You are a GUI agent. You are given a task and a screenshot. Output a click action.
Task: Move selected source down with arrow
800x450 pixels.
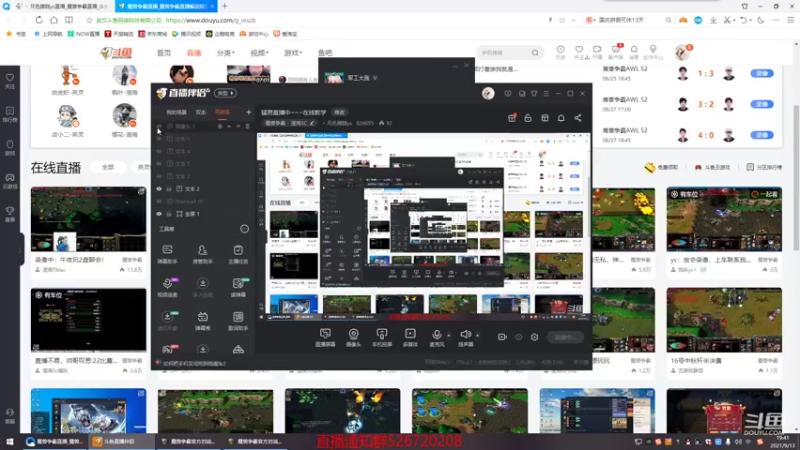point(238,127)
